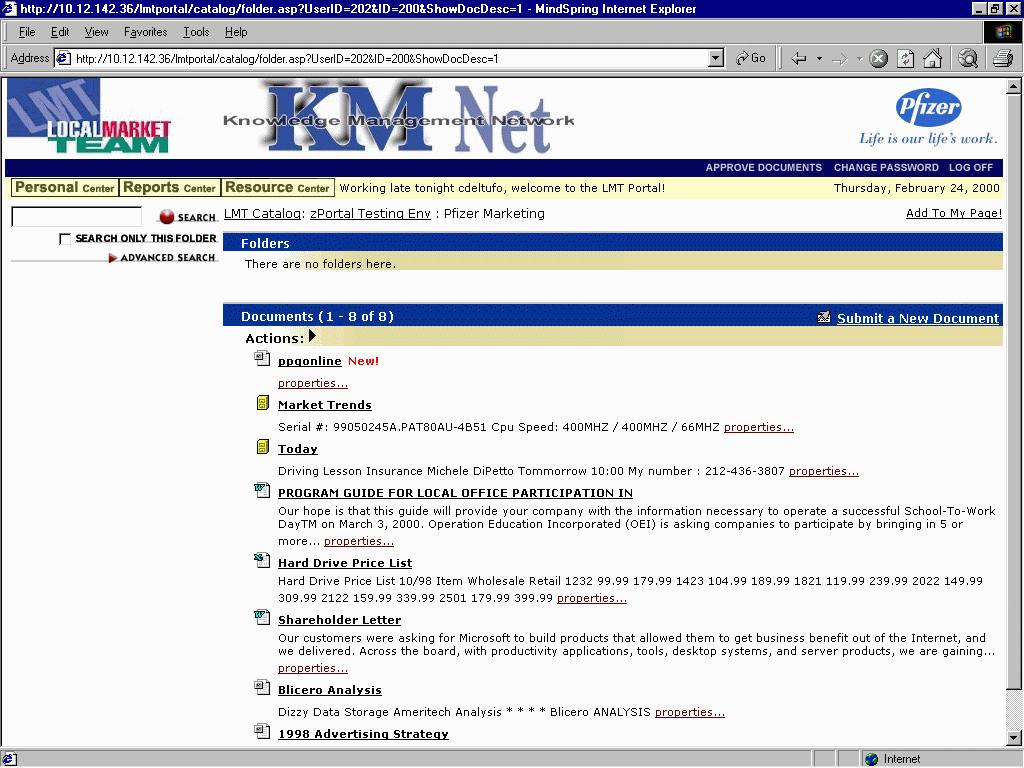Screen dimensions: 1024x768
Task: Switch to the Reports Center tab
Action: pyautogui.click(x=169, y=188)
